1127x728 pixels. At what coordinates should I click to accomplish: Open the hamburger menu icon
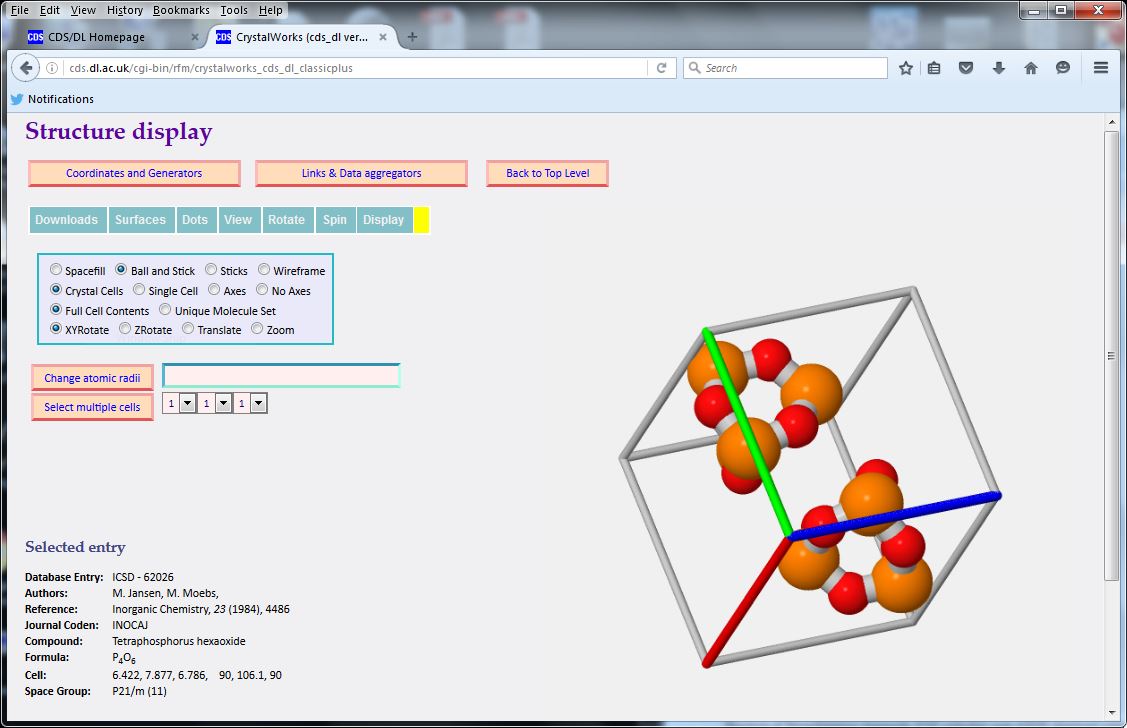1100,68
